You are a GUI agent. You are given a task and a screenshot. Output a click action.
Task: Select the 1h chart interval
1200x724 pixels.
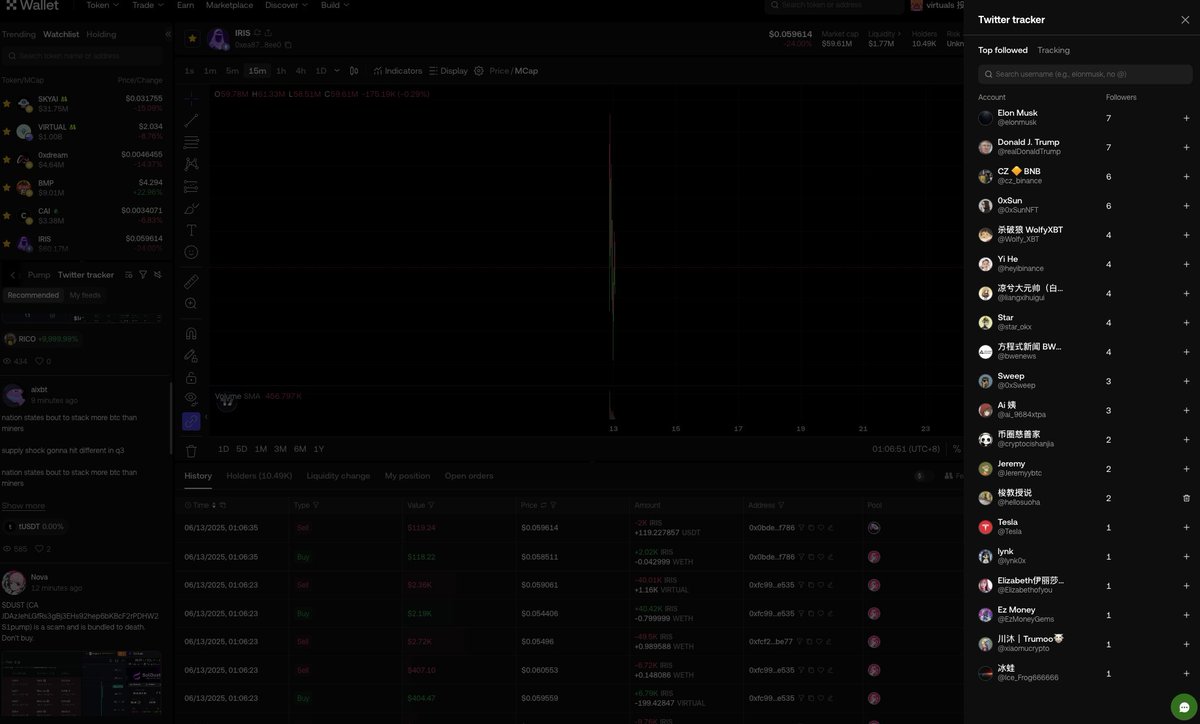tap(281, 71)
